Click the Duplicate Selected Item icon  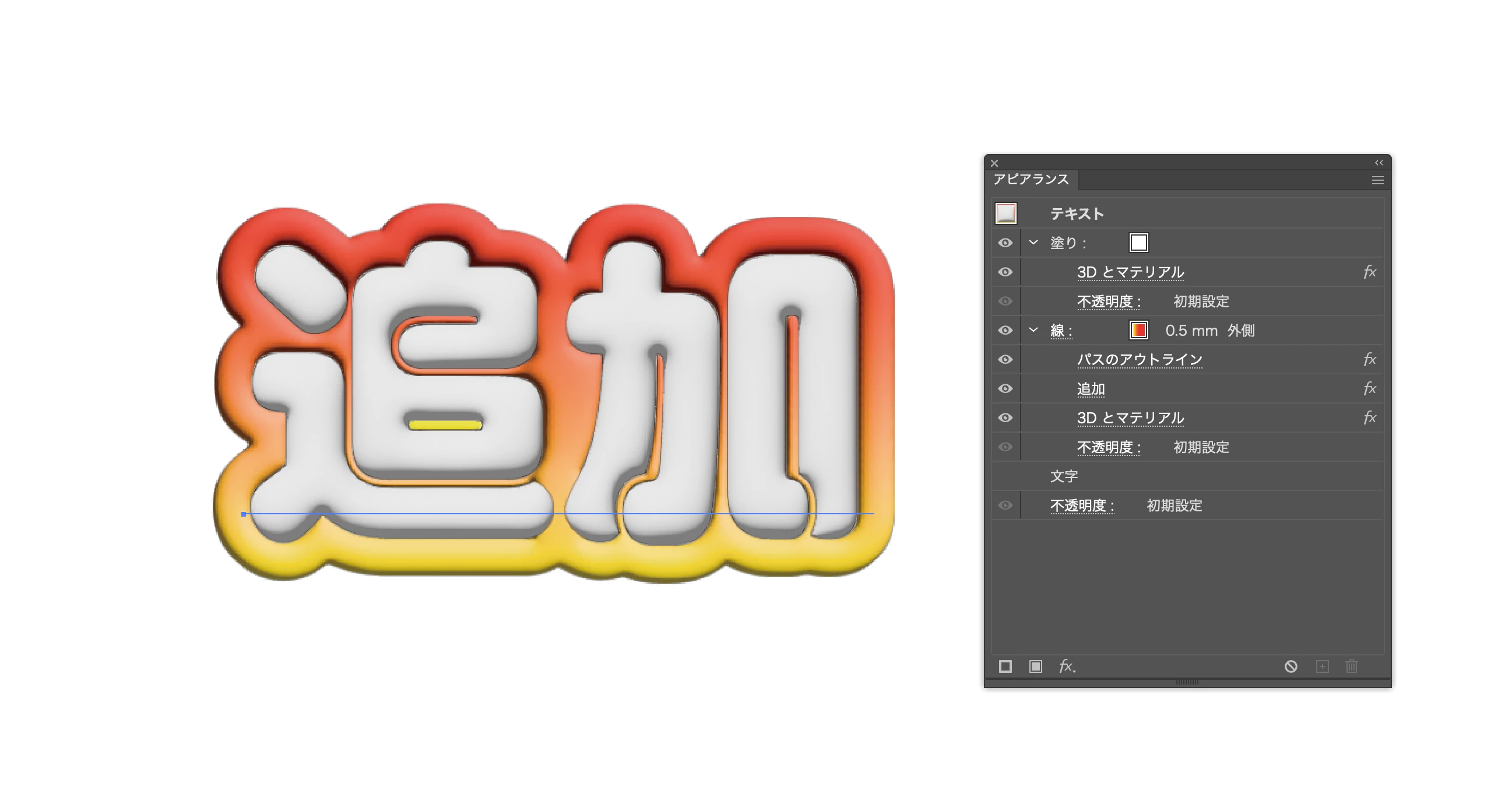1322,666
